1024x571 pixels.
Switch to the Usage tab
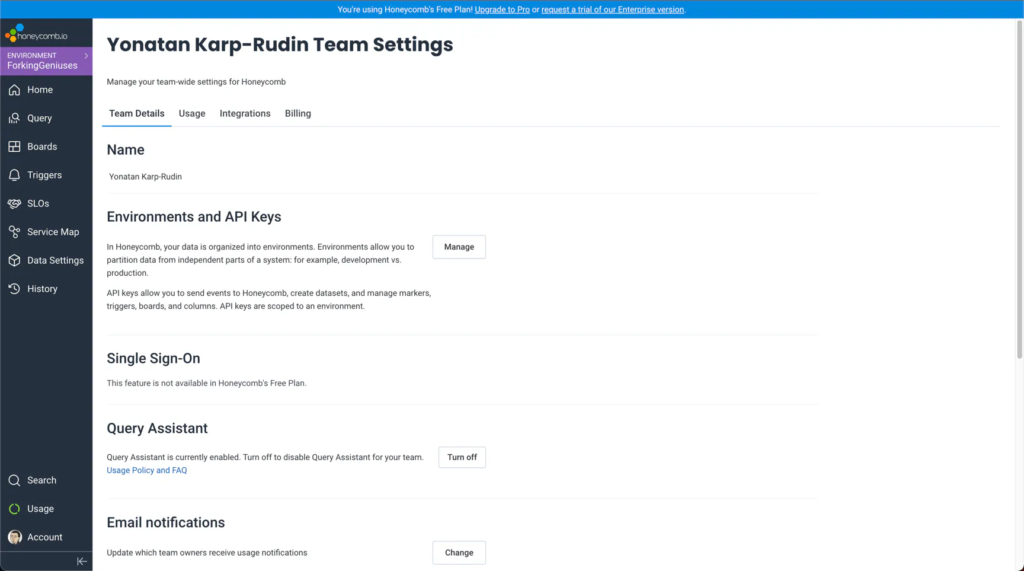coord(192,114)
